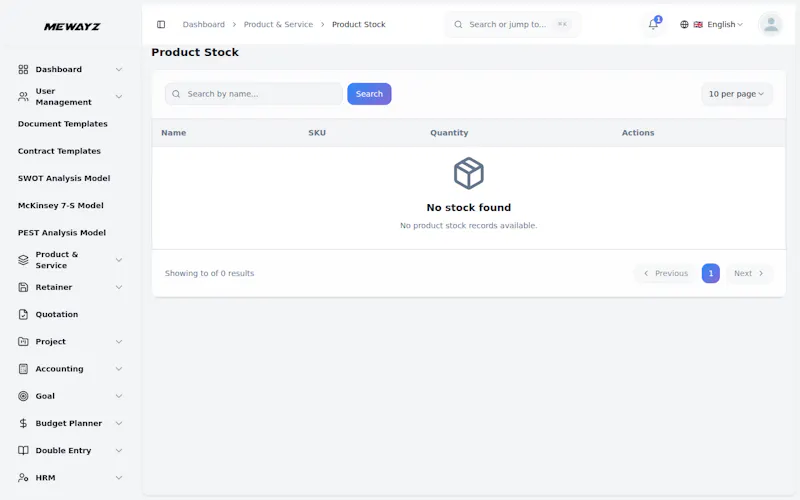This screenshot has width=800, height=500.
Task: Expand the Accounting chevron
Action: pyautogui.click(x=119, y=369)
